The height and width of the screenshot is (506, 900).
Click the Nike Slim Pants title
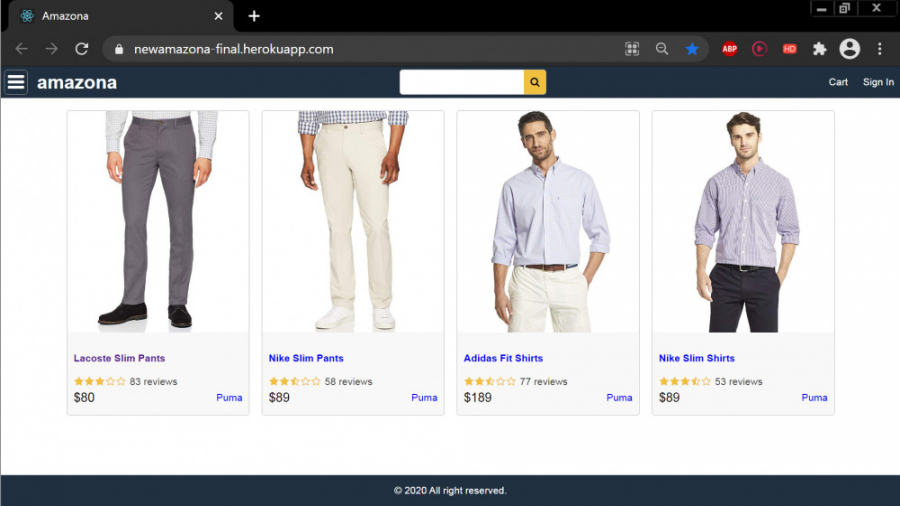click(306, 358)
